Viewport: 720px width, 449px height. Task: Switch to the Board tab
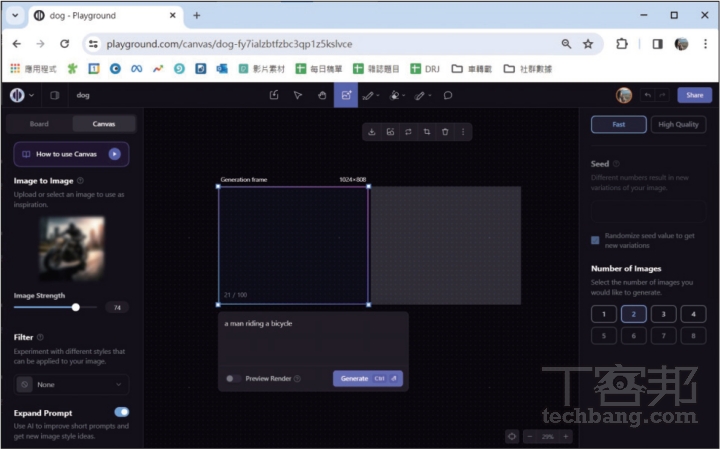[x=39, y=124]
